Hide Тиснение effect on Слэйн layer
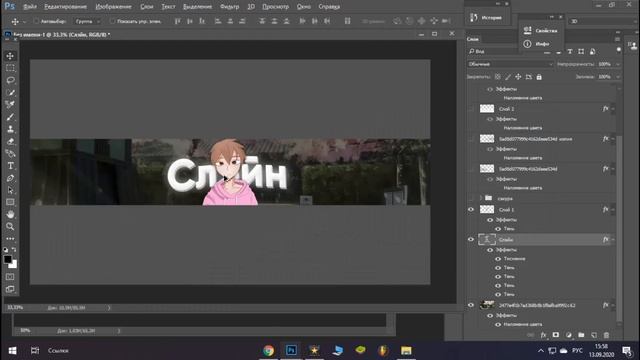The image size is (640, 360). click(498, 259)
